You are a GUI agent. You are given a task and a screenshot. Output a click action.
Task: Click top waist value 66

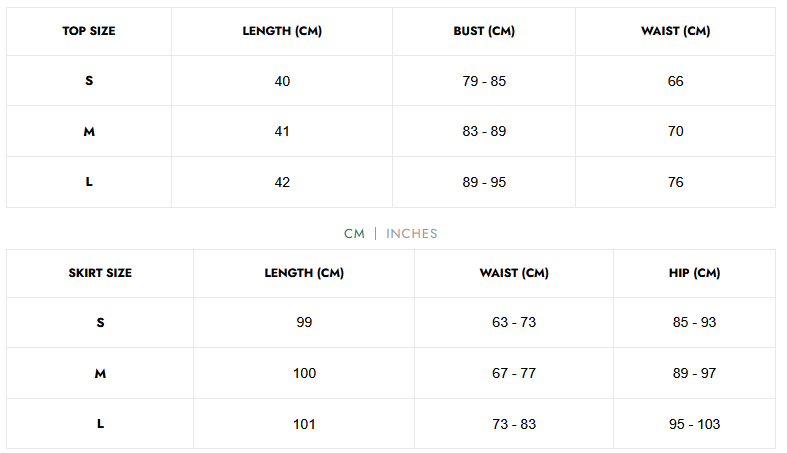click(675, 81)
